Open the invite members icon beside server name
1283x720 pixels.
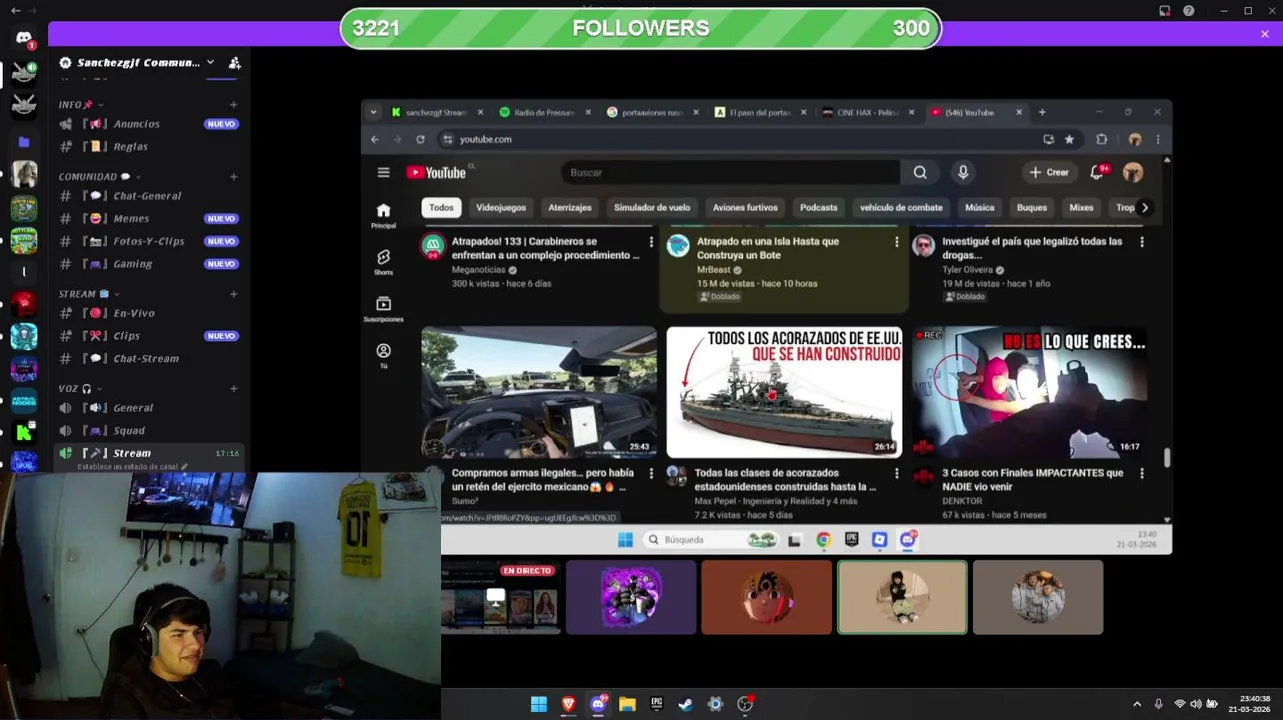tap(234, 62)
